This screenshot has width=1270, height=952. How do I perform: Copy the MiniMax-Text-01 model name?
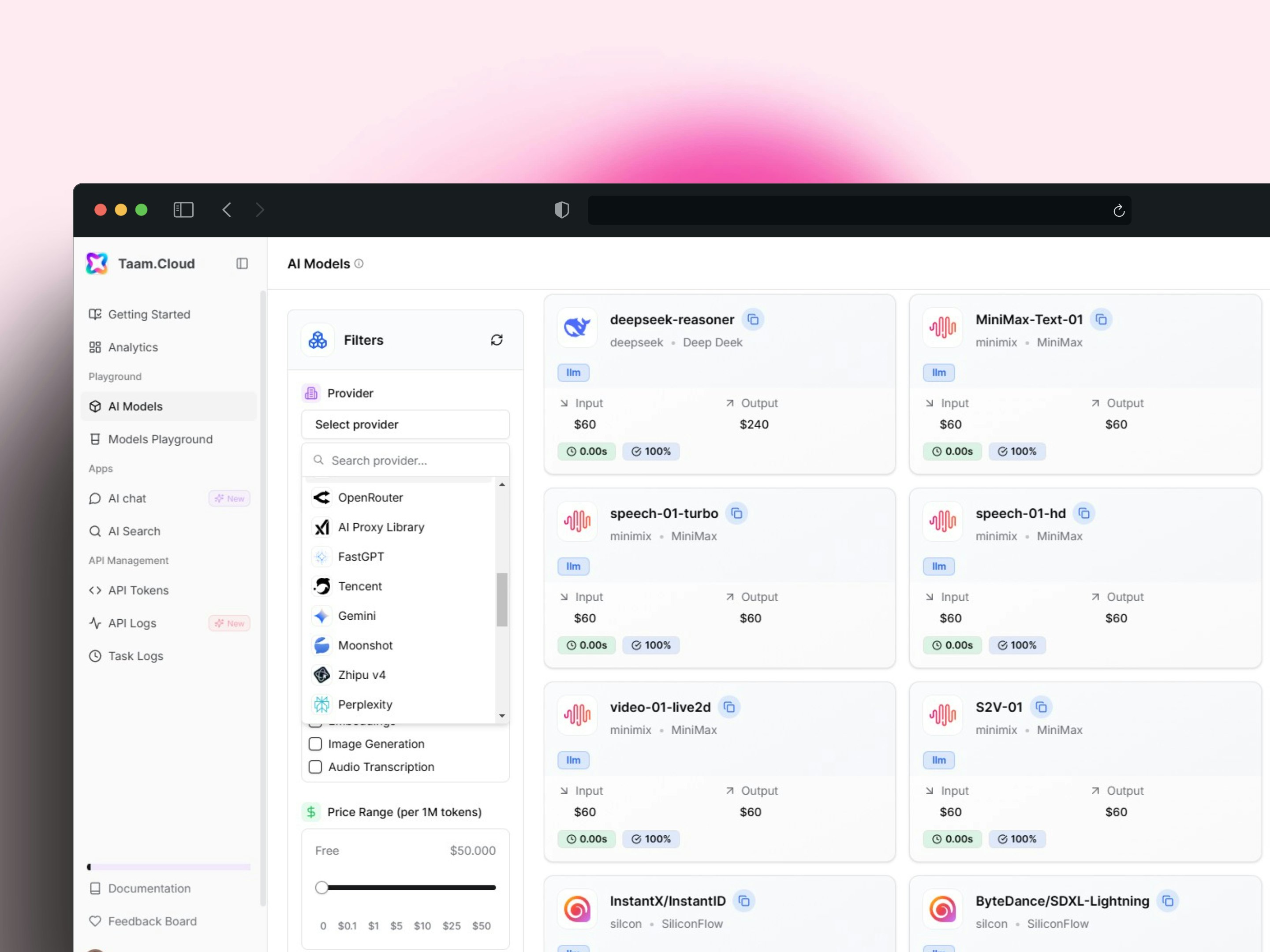pos(1101,320)
